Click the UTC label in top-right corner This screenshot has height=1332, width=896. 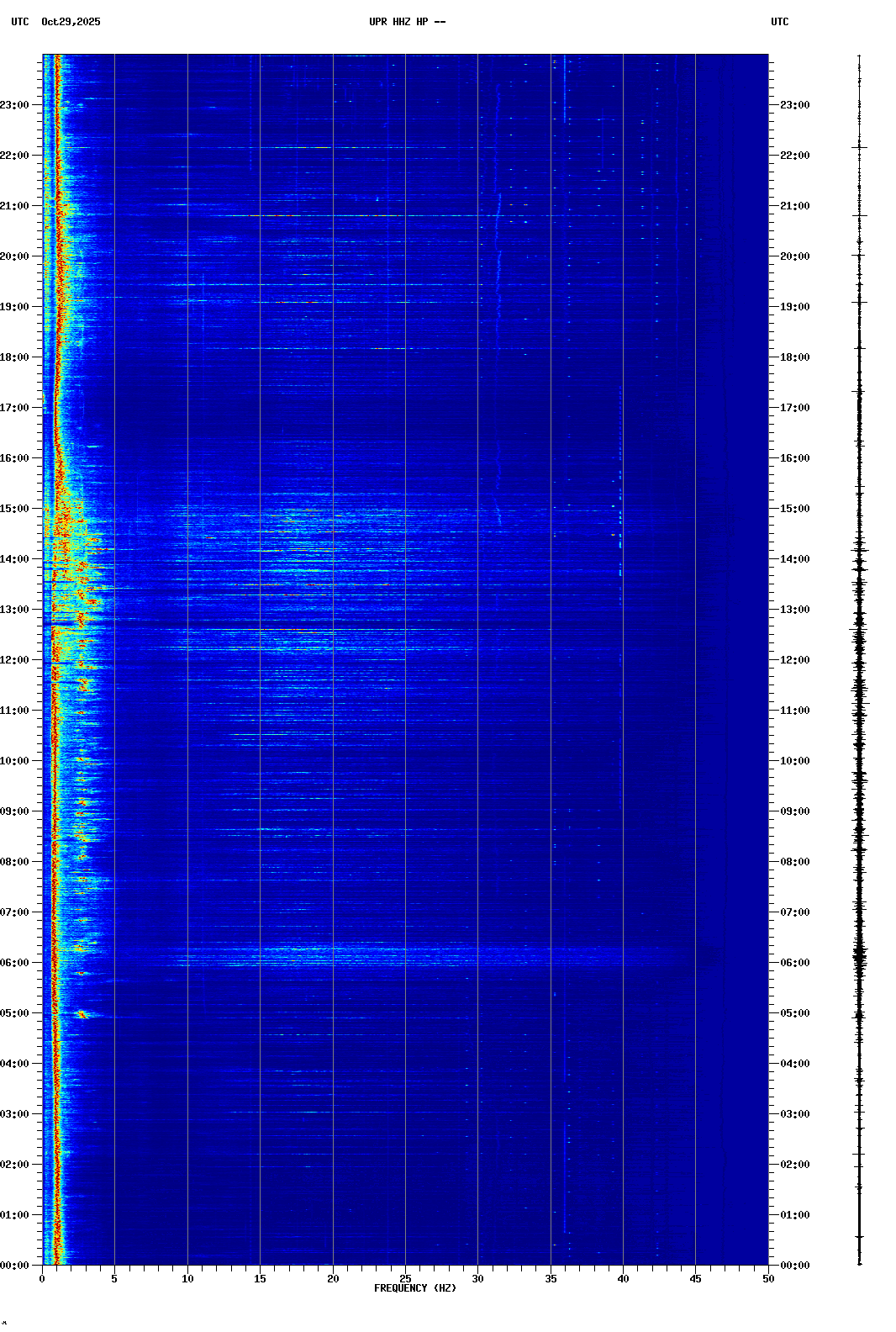[779, 22]
